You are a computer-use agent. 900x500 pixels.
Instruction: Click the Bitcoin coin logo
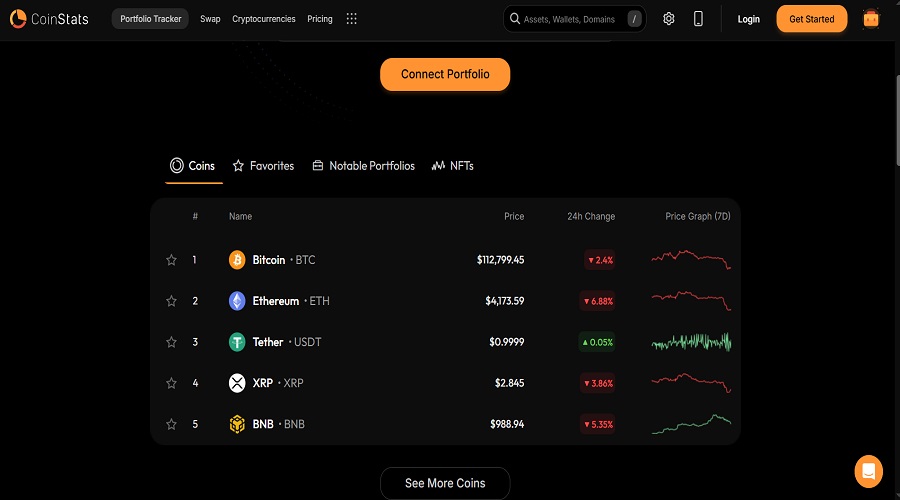coord(237,260)
